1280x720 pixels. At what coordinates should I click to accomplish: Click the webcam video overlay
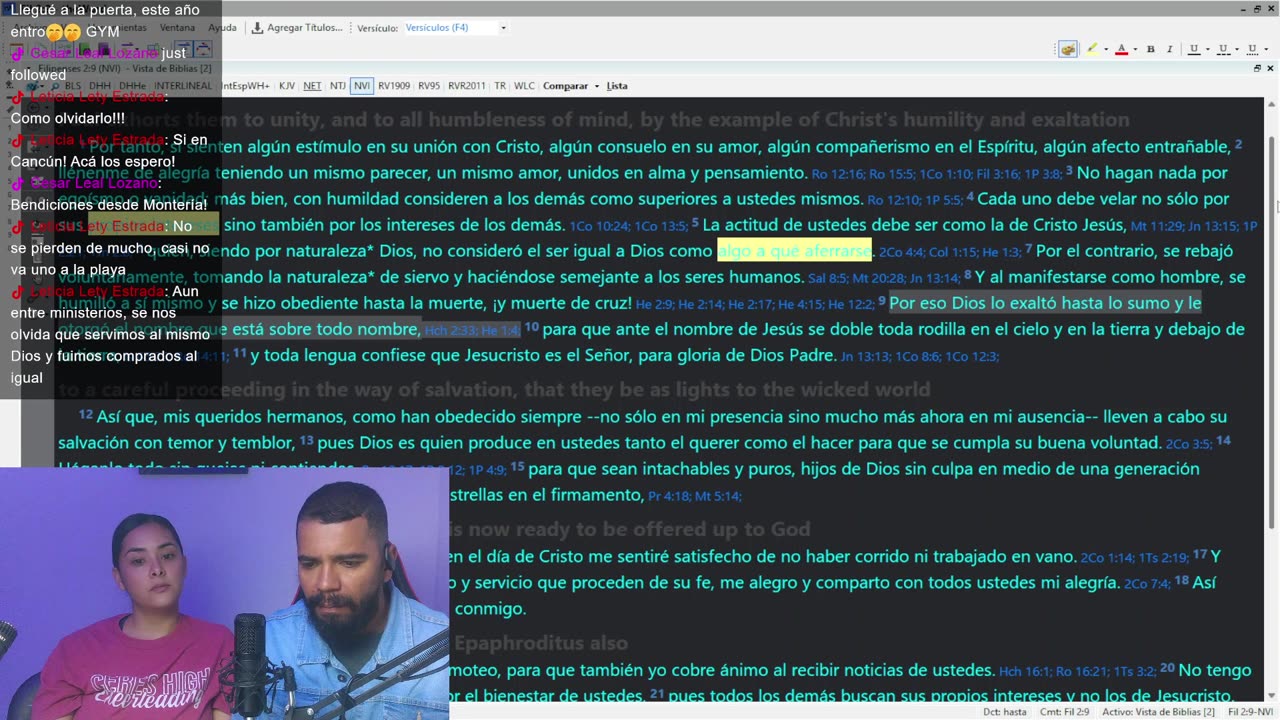click(x=224, y=594)
